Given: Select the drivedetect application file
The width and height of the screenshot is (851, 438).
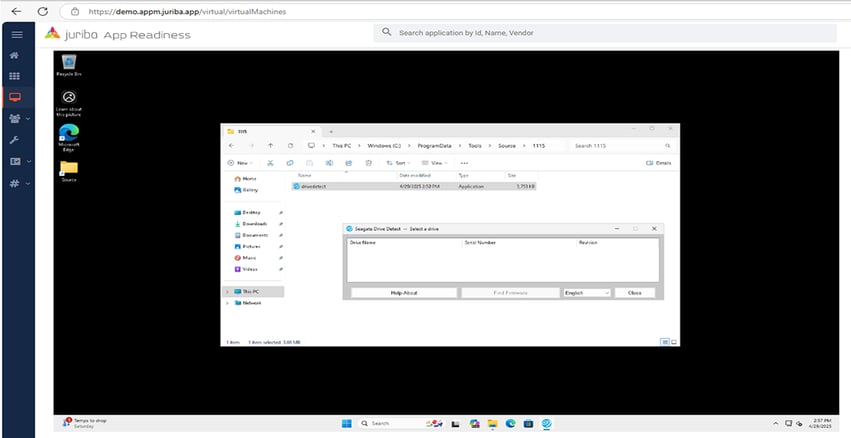Looking at the screenshot, I should (312, 186).
